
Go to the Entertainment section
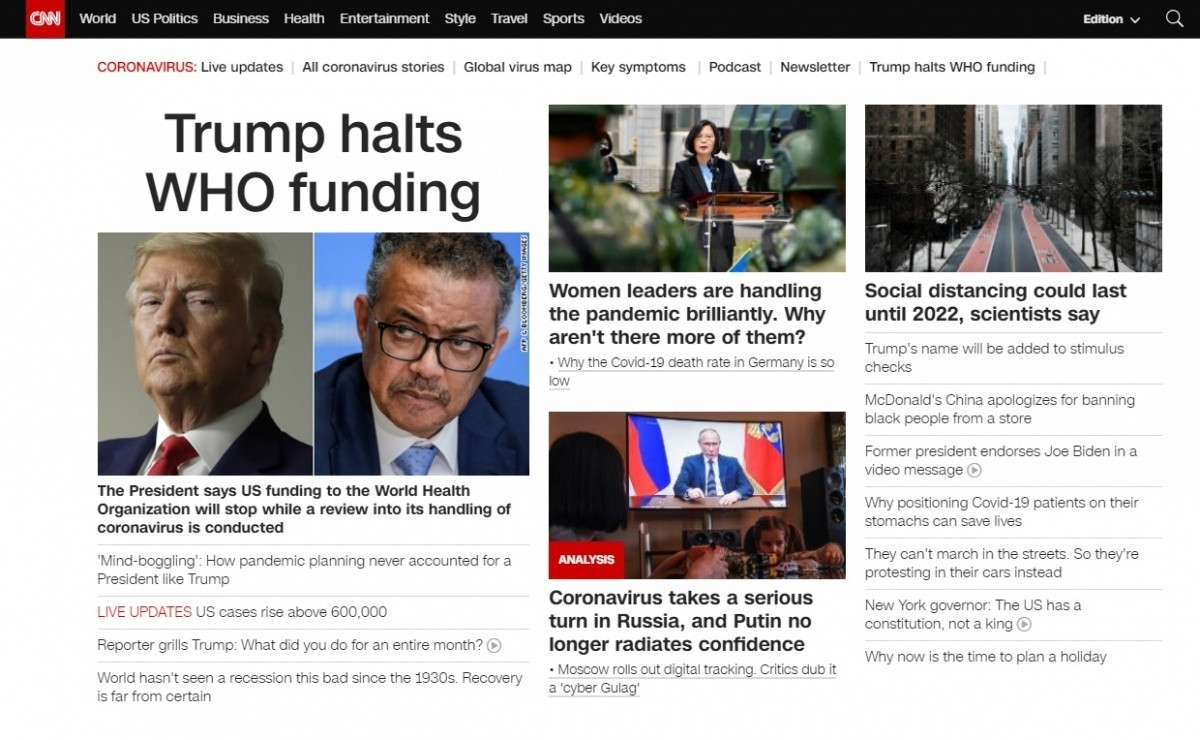click(x=384, y=18)
